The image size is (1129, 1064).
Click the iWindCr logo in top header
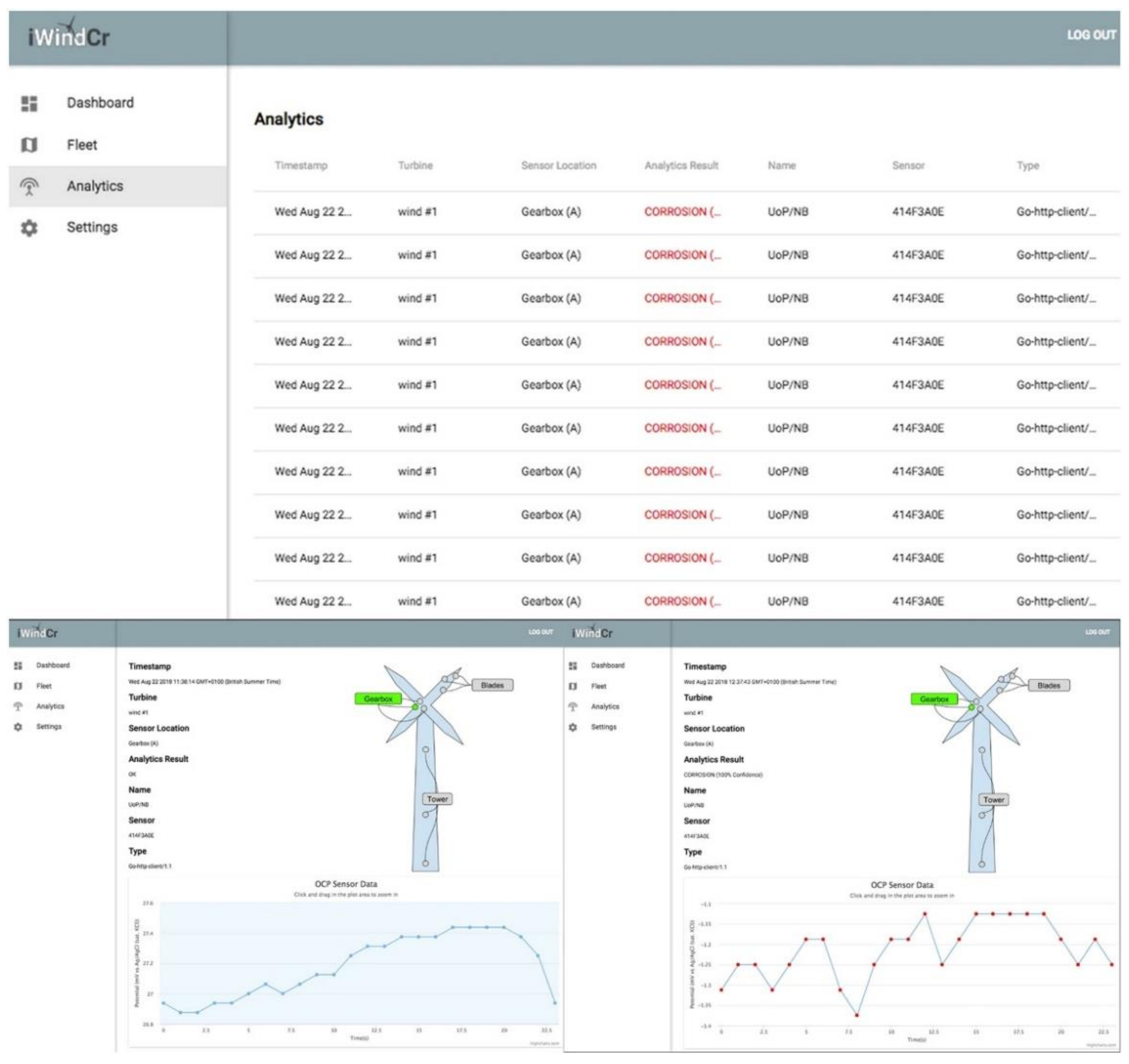[68, 36]
